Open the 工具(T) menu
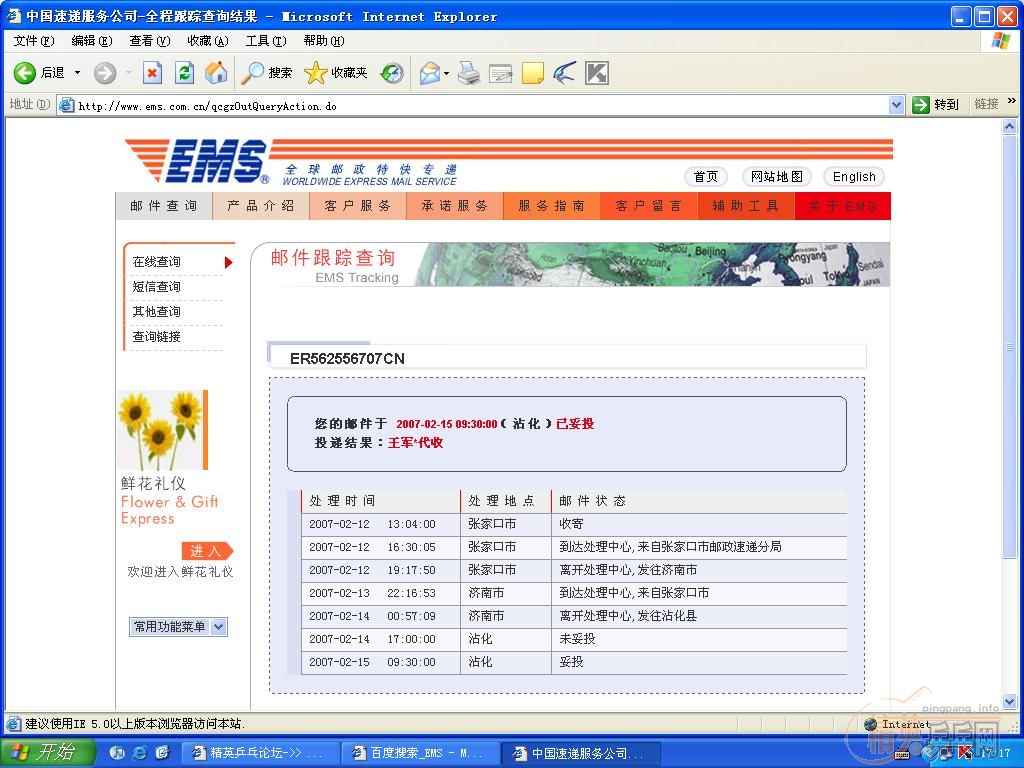This screenshot has height=768, width=1024. (265, 41)
